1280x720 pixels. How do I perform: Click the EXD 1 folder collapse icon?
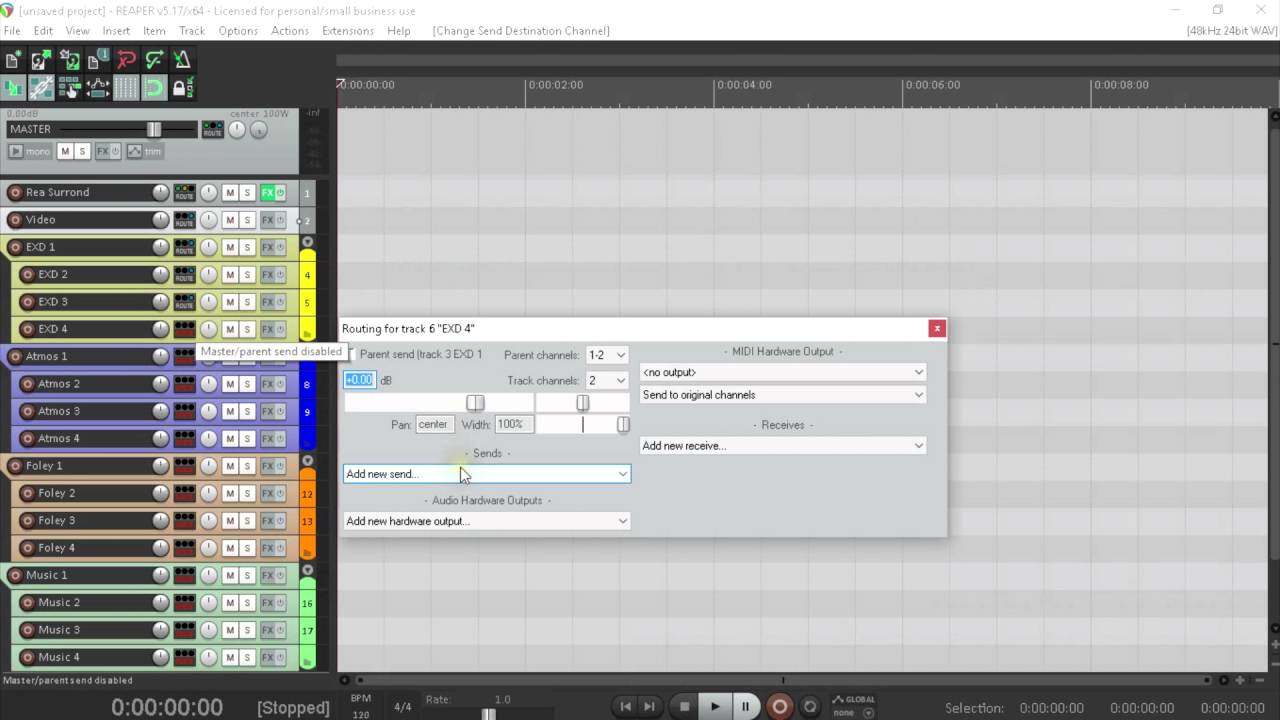(x=307, y=242)
